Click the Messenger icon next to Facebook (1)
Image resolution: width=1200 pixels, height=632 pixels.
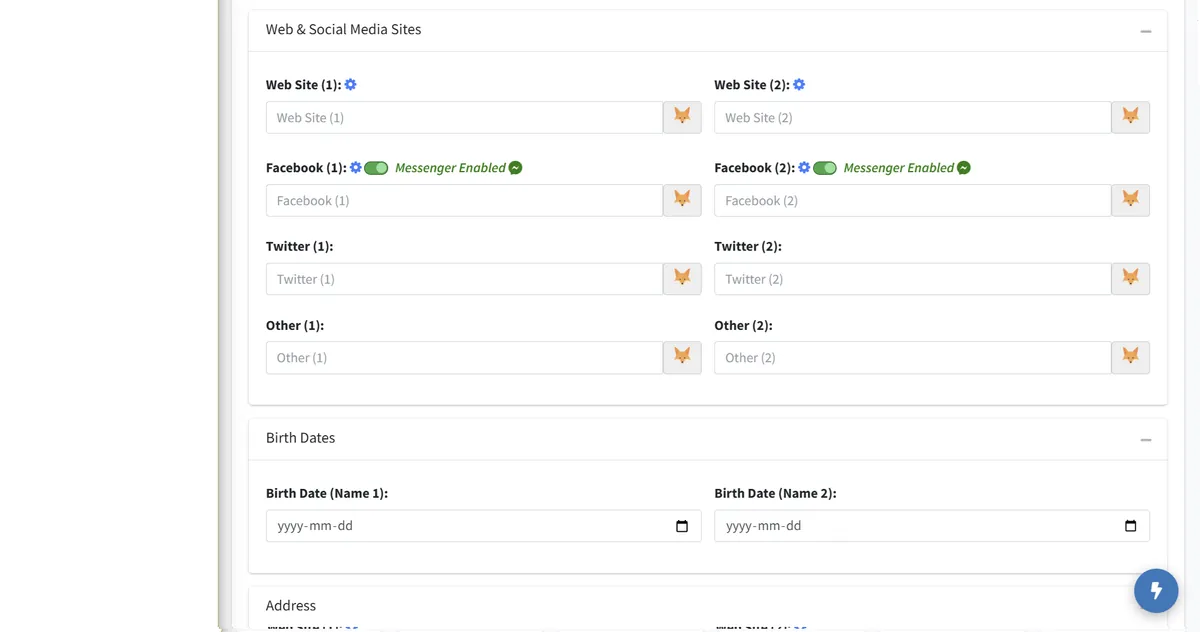coord(516,168)
